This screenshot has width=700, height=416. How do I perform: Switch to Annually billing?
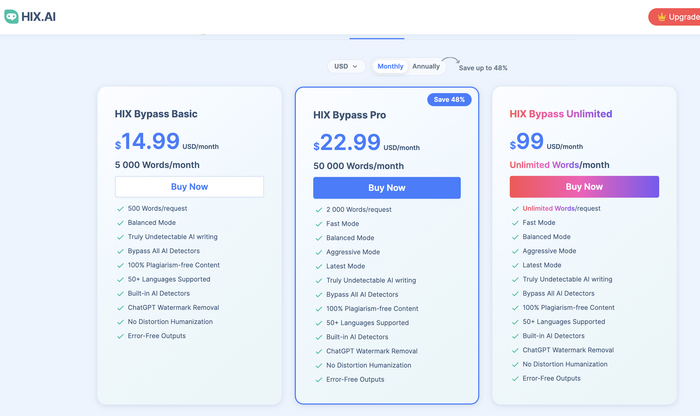pos(426,67)
